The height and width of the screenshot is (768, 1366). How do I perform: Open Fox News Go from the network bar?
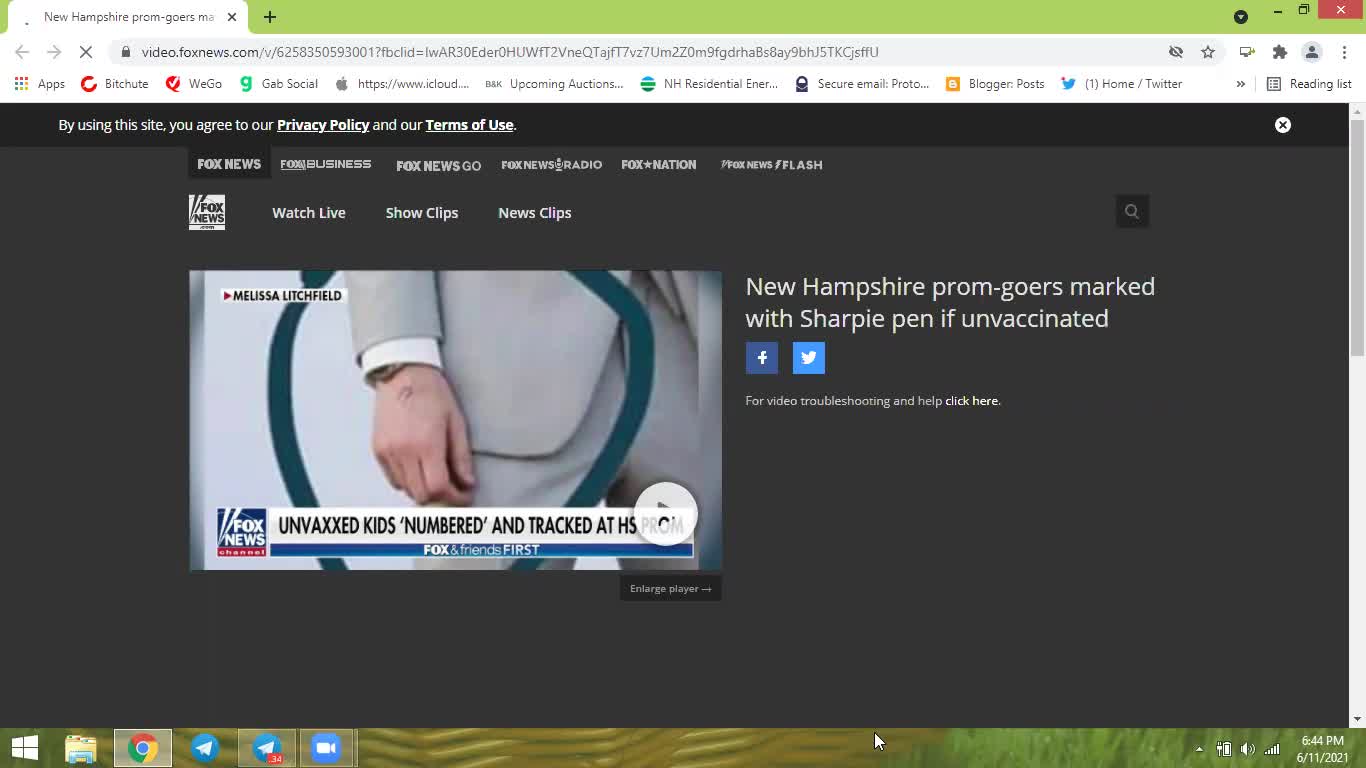tap(438, 165)
